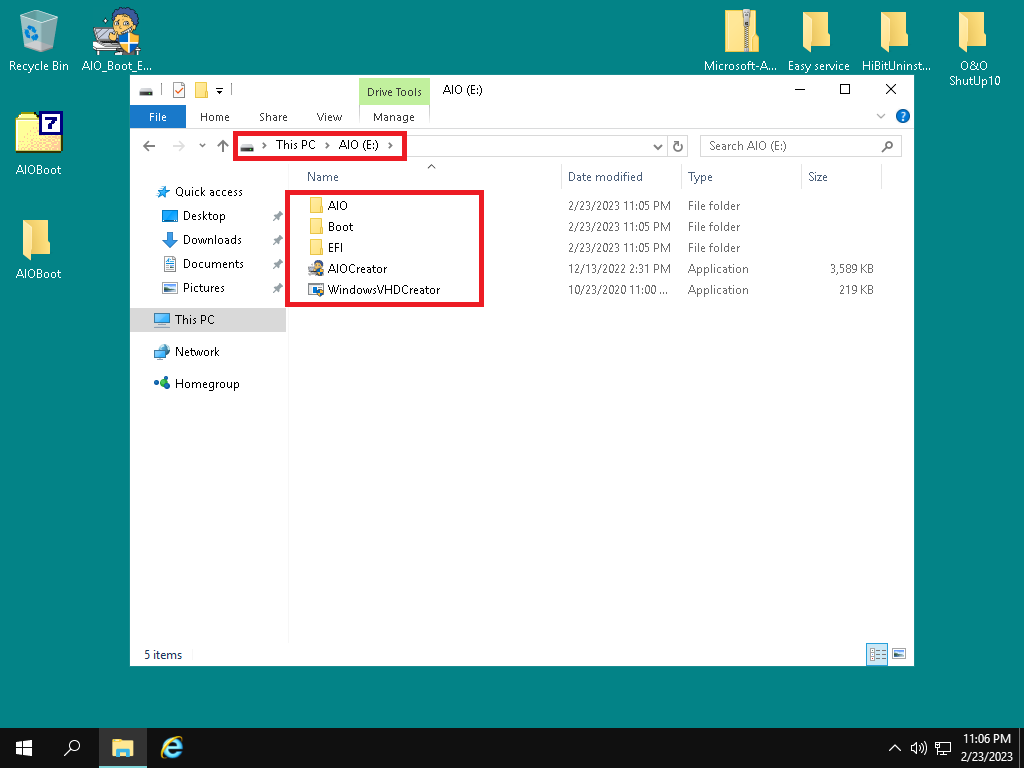Sort files by Date modified column
The height and width of the screenshot is (768, 1024).
[605, 177]
